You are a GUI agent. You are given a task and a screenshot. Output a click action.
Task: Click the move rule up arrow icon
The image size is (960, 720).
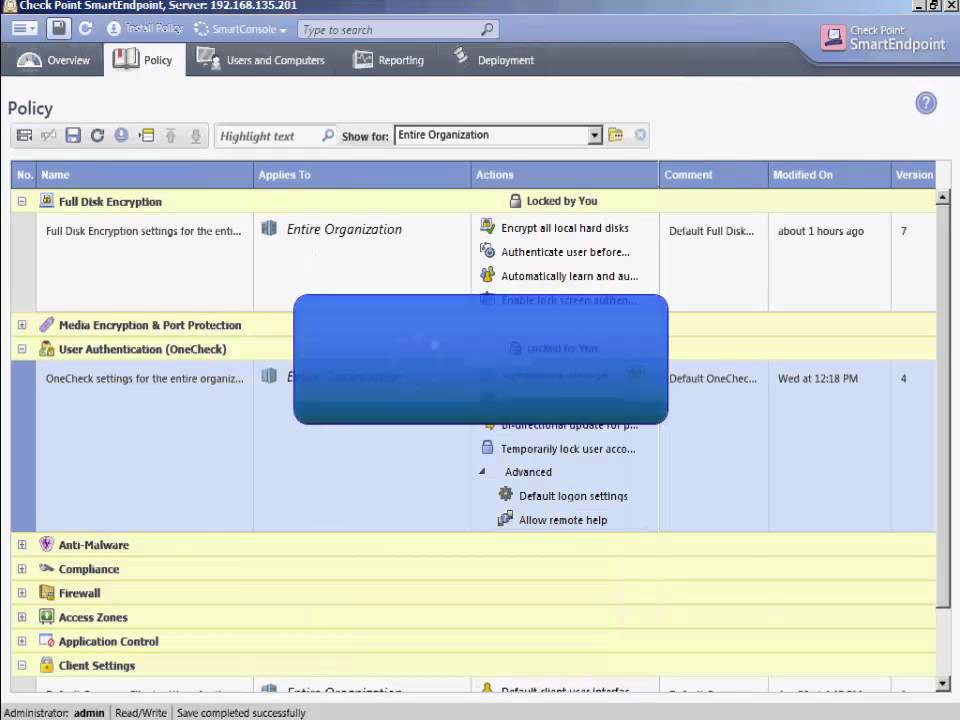171,135
